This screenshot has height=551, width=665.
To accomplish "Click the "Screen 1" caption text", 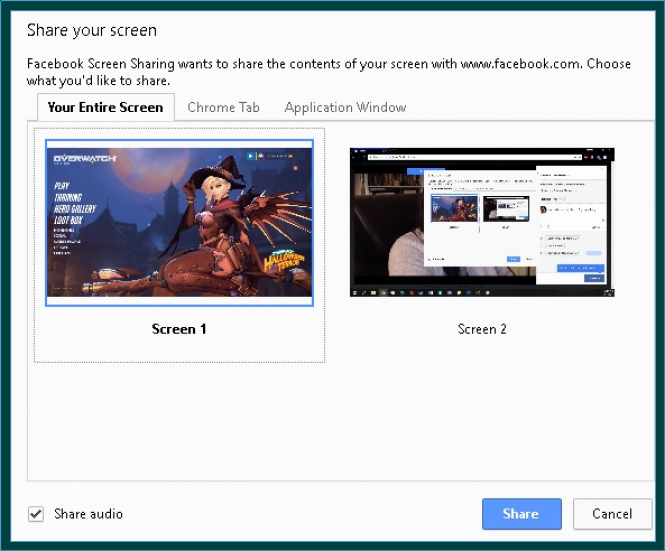I will click(x=179, y=329).
